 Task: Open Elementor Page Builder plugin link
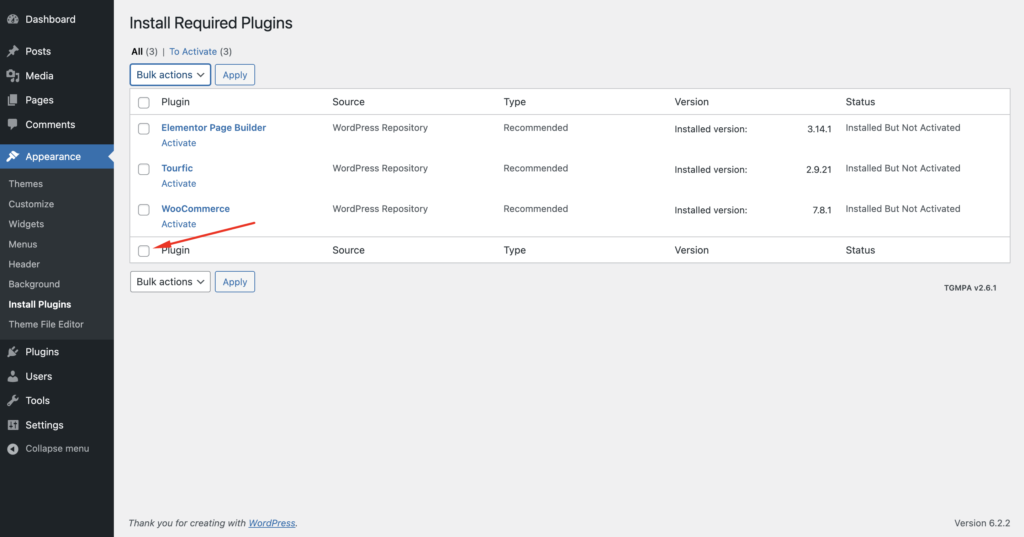point(214,127)
